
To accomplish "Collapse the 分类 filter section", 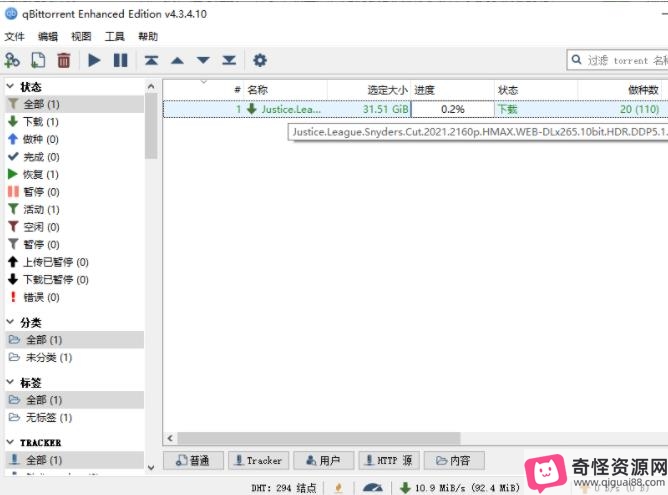I will [x=11, y=322].
